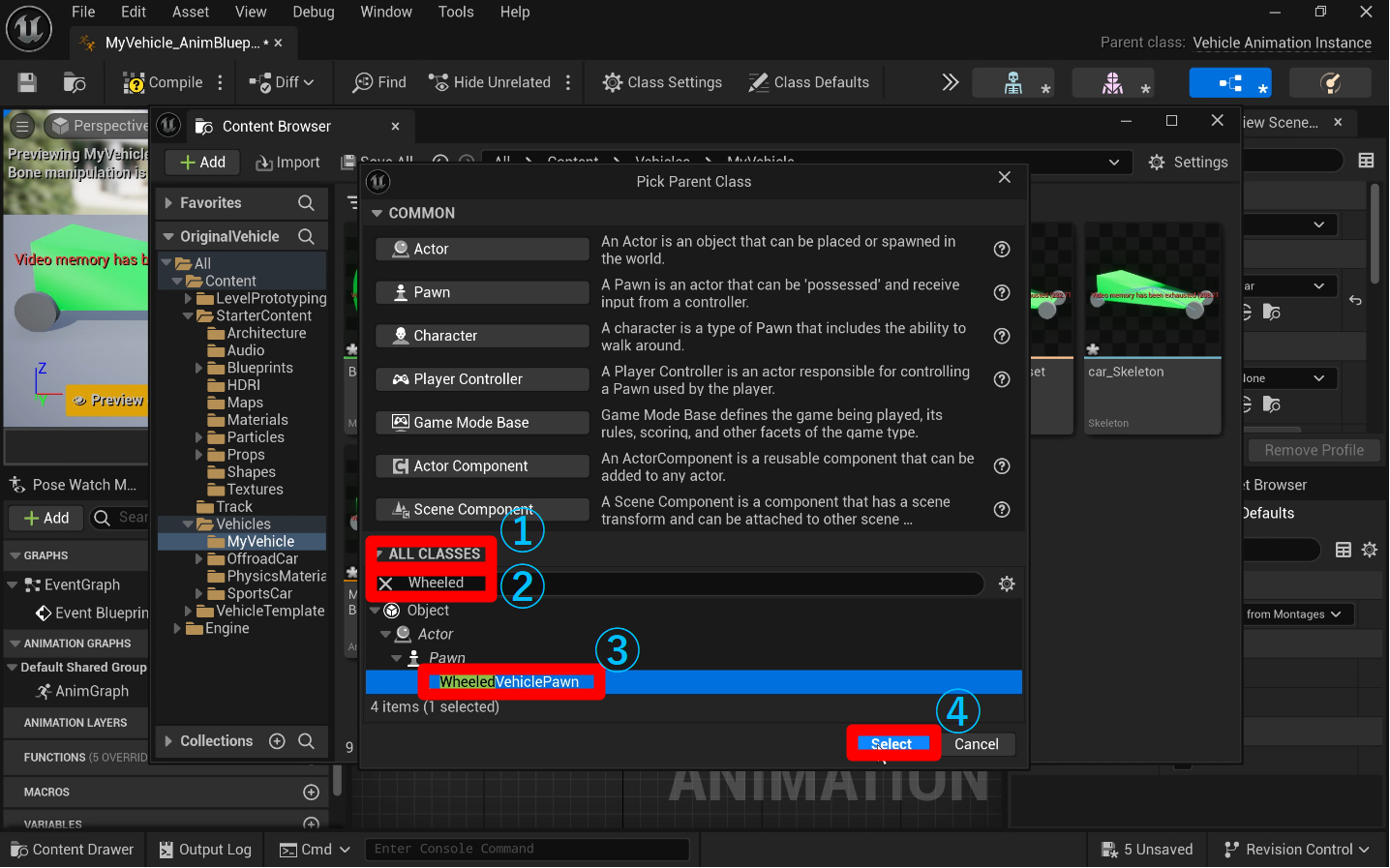Expand the Favorites section
1390x868 pixels.
(168, 203)
